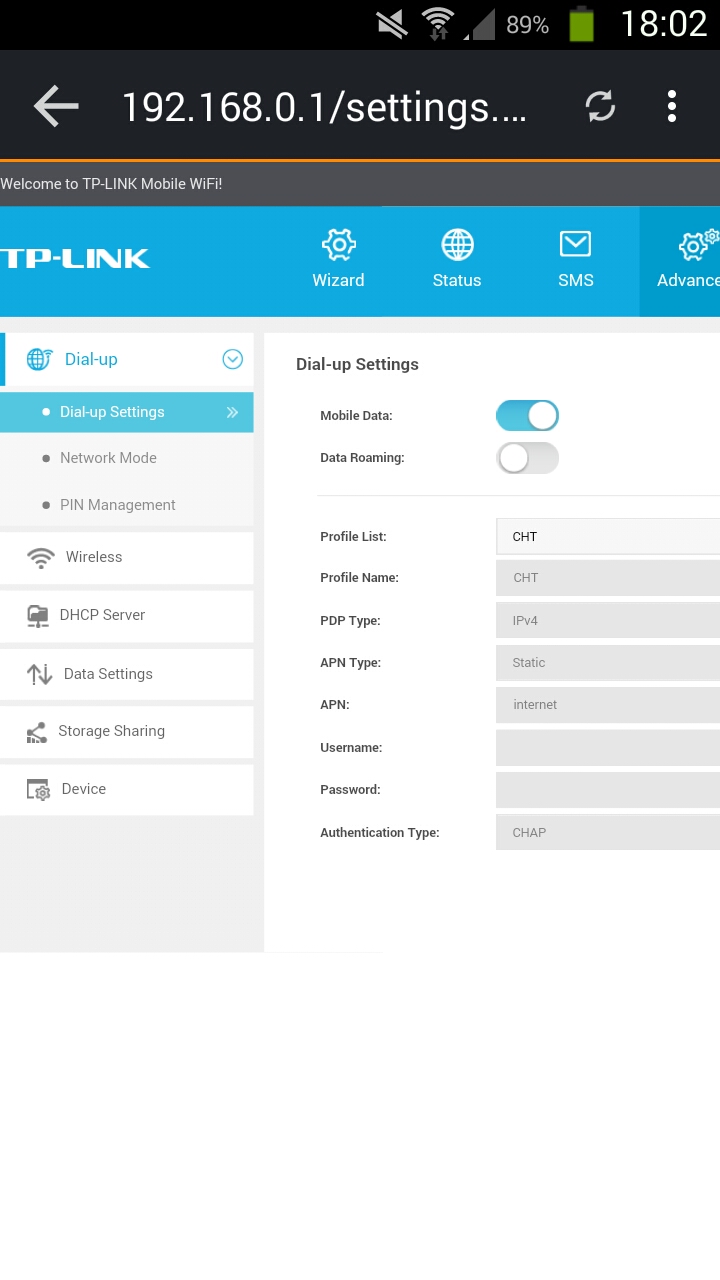Open the Advanced tab
The width and height of the screenshot is (720, 1280).
(x=680, y=261)
